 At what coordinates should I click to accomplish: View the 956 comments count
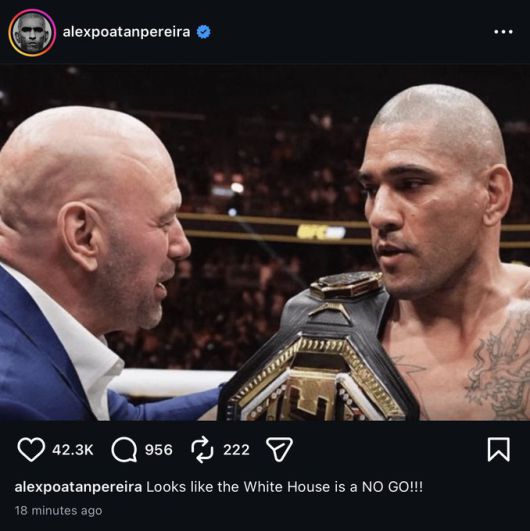[158, 450]
